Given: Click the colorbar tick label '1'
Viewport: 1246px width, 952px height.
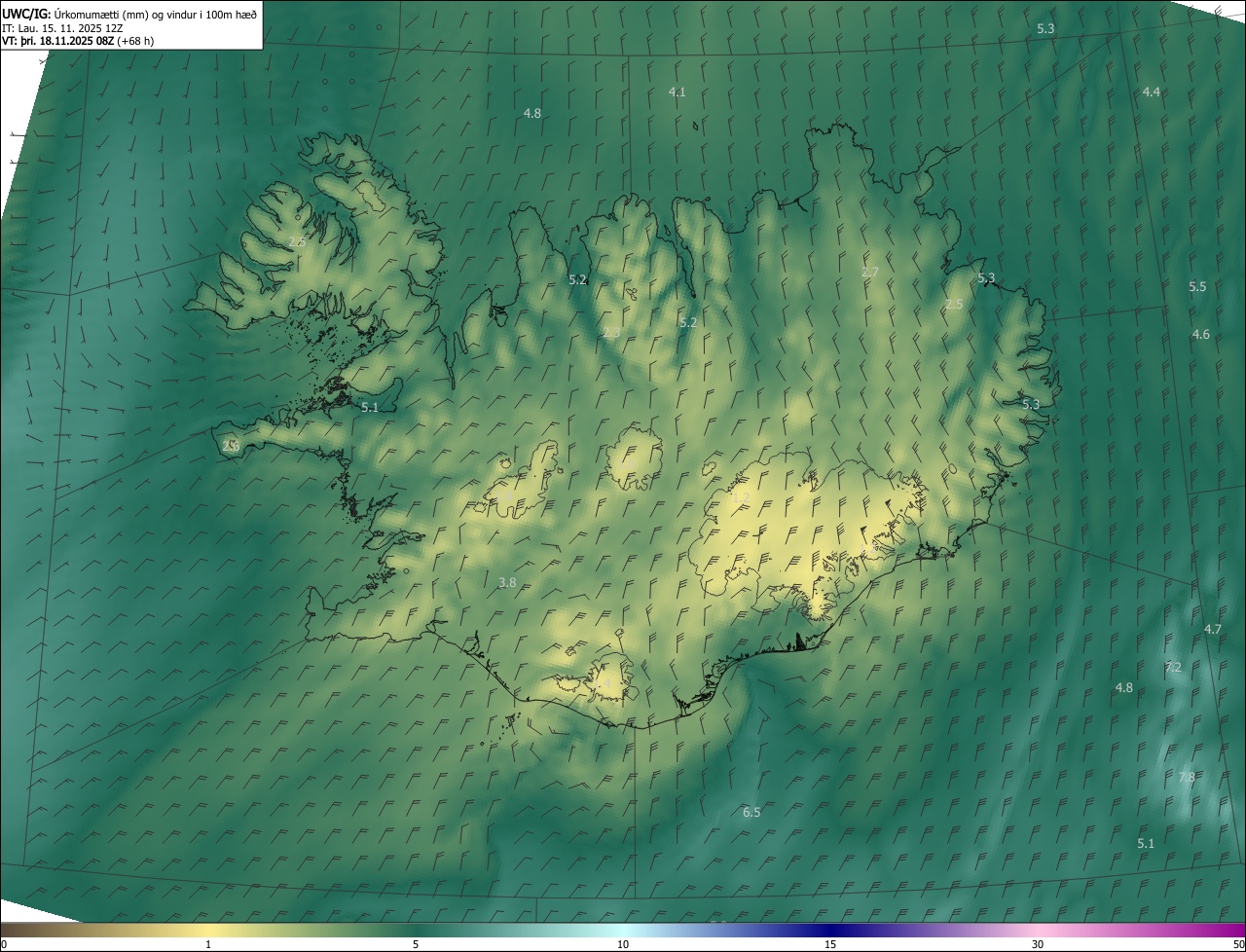Looking at the screenshot, I should 208,945.
